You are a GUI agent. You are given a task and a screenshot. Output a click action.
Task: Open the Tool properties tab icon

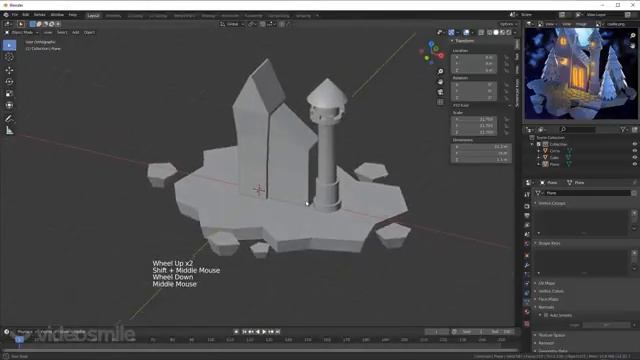pos(527,195)
